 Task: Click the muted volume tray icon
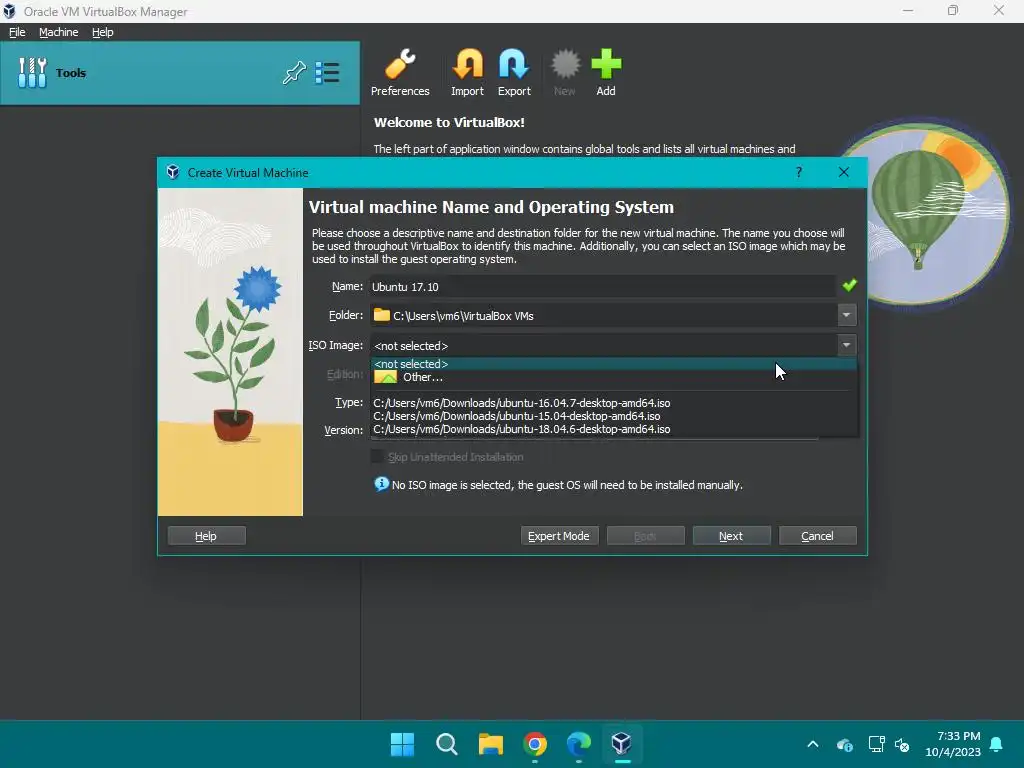tap(903, 744)
